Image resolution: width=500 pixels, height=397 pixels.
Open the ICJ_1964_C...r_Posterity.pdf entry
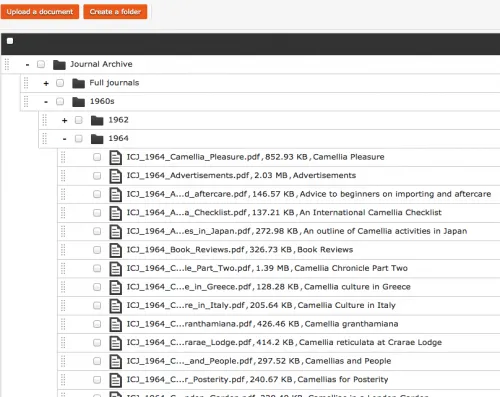click(x=257, y=380)
